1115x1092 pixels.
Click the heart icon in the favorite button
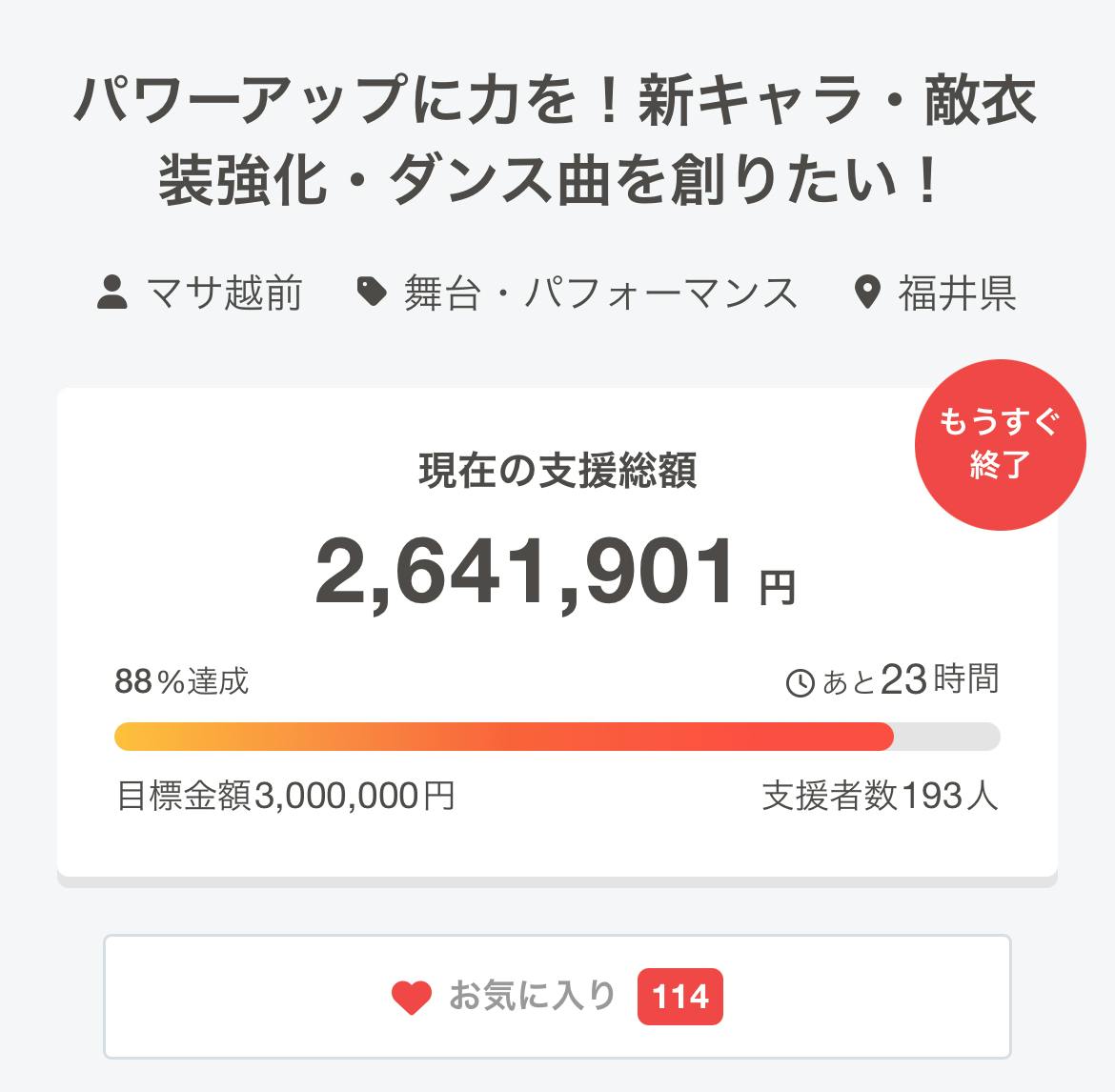coord(412,998)
